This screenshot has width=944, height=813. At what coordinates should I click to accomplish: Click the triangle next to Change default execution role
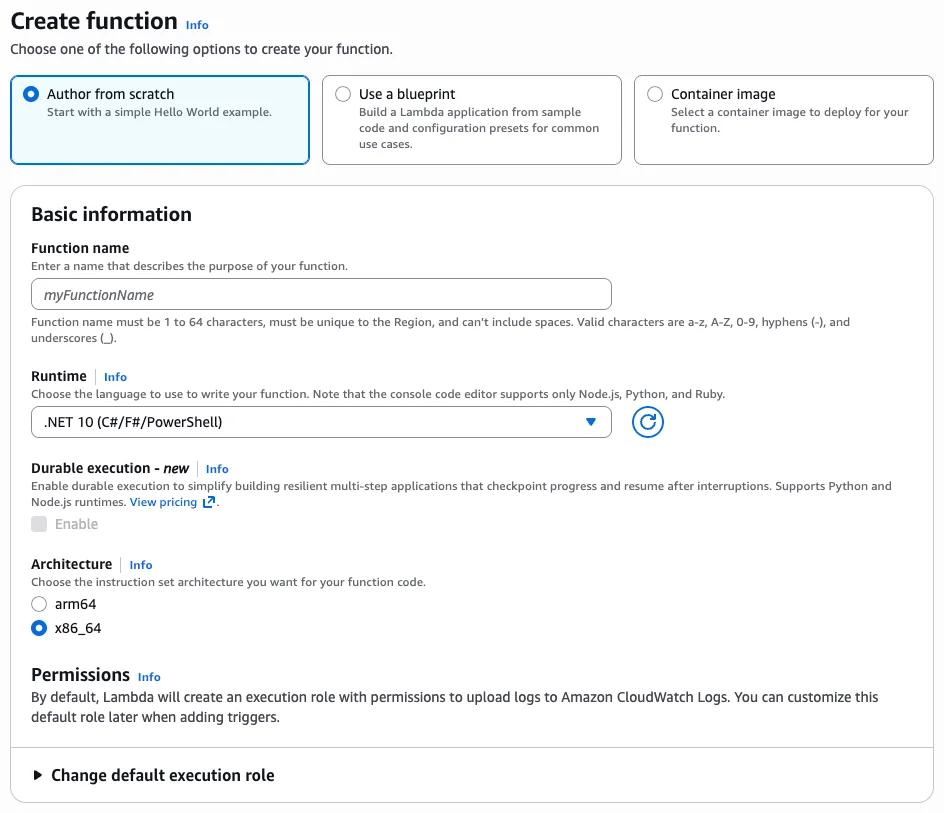pyautogui.click(x=38, y=775)
